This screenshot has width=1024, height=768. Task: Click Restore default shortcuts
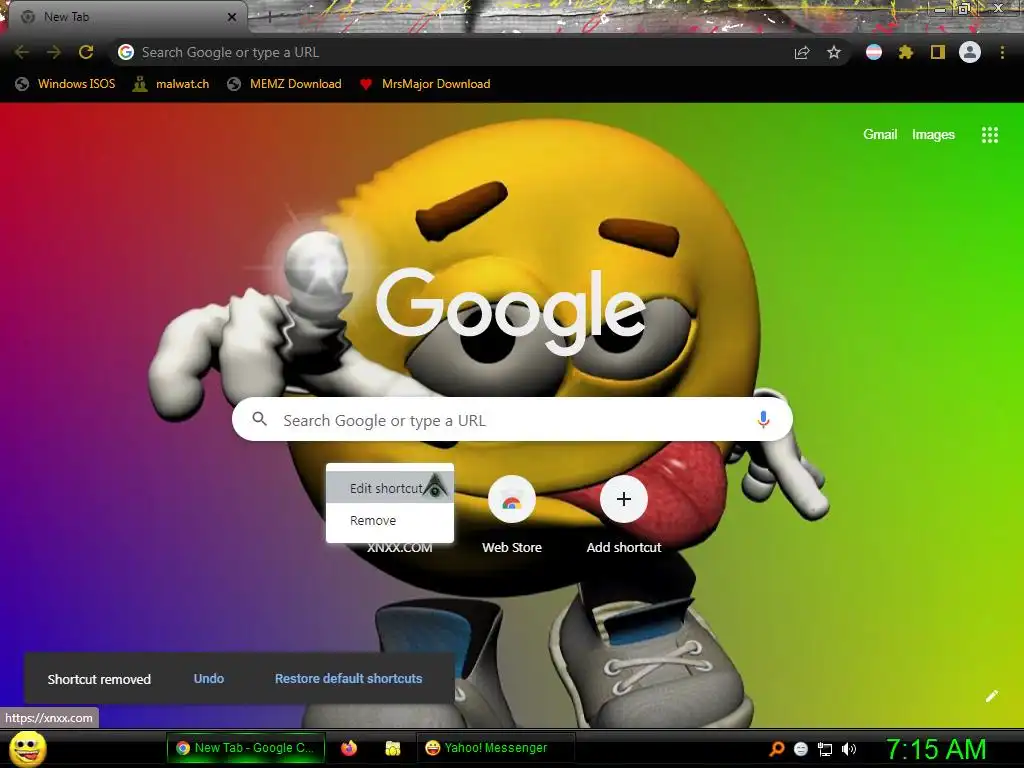pyautogui.click(x=348, y=679)
